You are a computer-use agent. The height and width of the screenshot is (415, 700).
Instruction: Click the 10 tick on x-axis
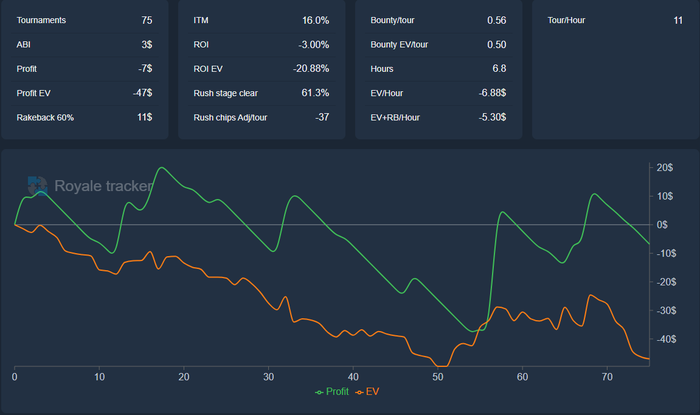[99, 376]
